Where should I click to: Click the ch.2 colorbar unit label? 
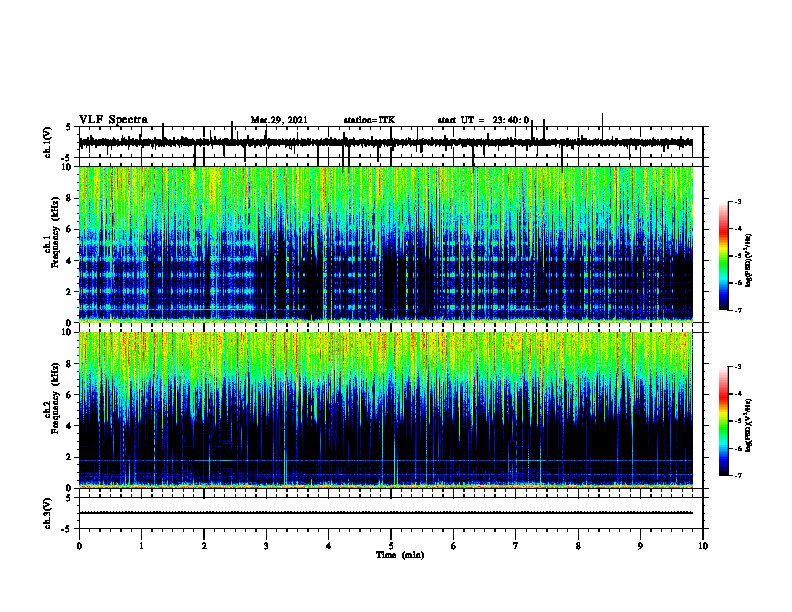coord(749,426)
